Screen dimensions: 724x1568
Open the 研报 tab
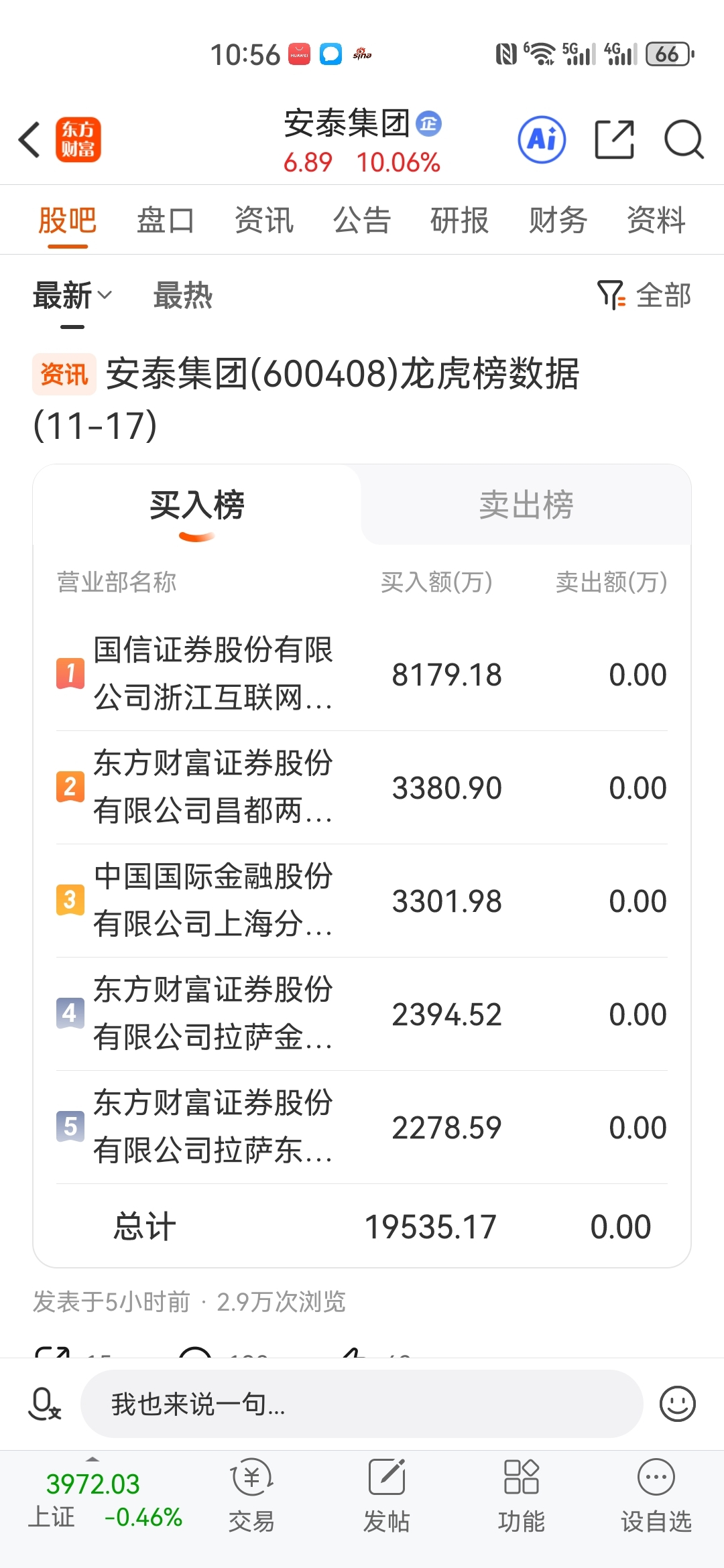(460, 220)
